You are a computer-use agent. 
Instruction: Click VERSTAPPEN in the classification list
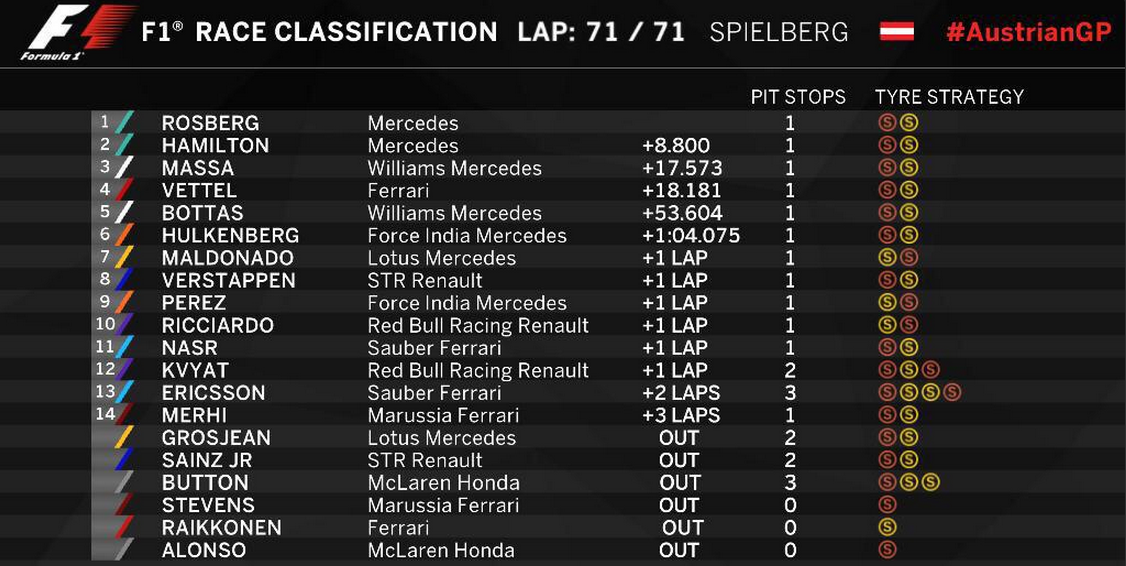tap(228, 280)
